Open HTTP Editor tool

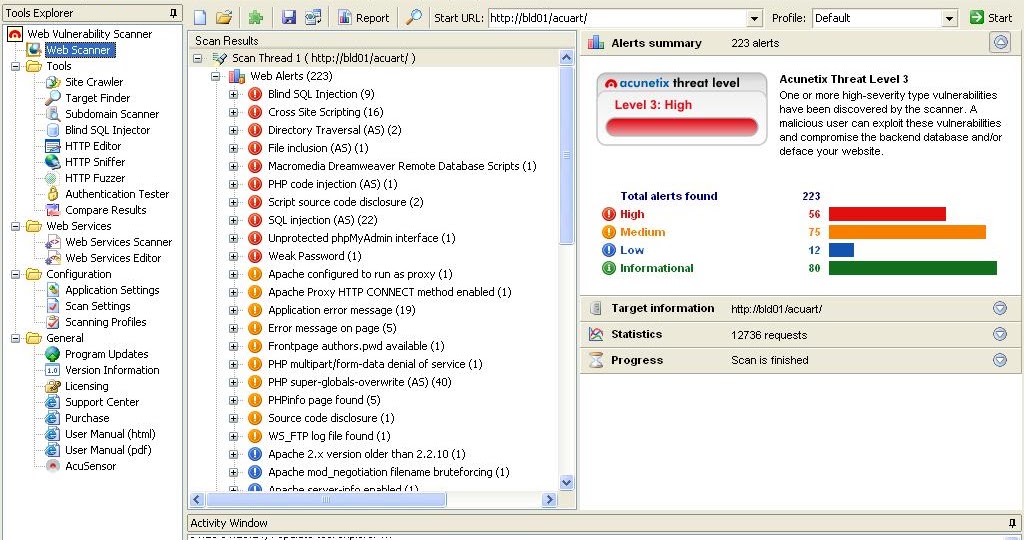92,146
